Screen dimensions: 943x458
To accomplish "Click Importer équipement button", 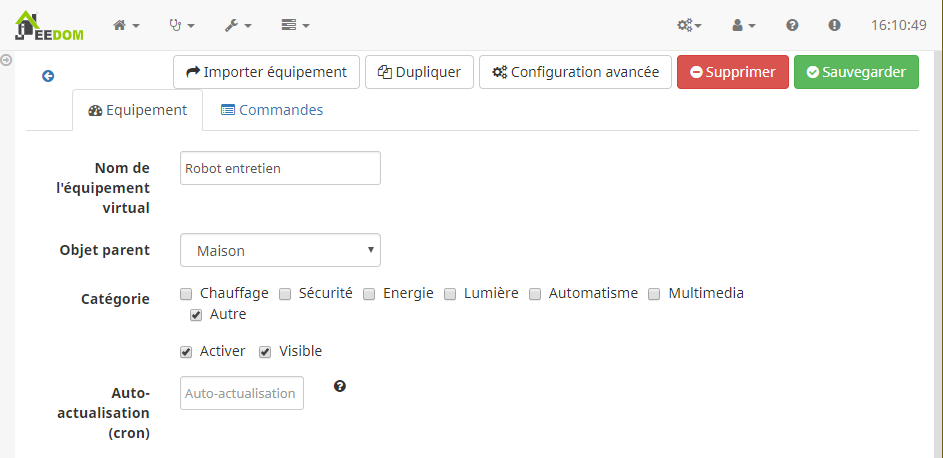I will (266, 72).
